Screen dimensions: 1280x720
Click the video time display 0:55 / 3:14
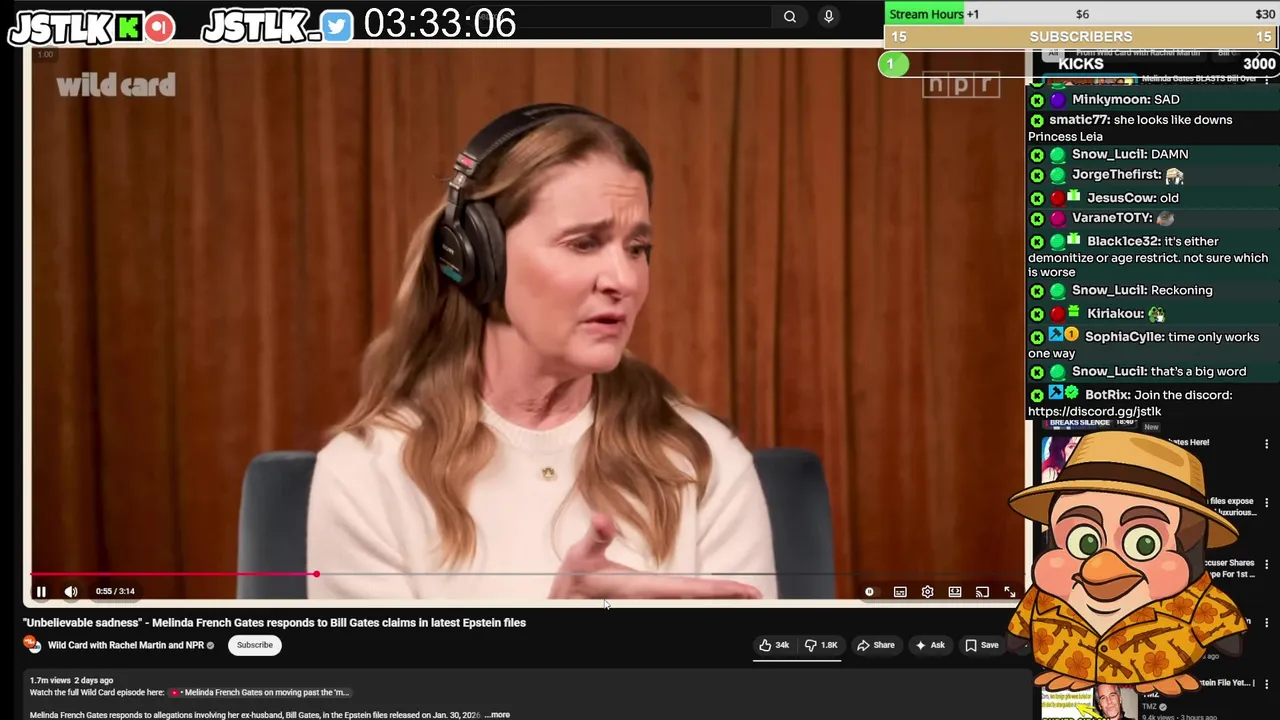[115, 591]
